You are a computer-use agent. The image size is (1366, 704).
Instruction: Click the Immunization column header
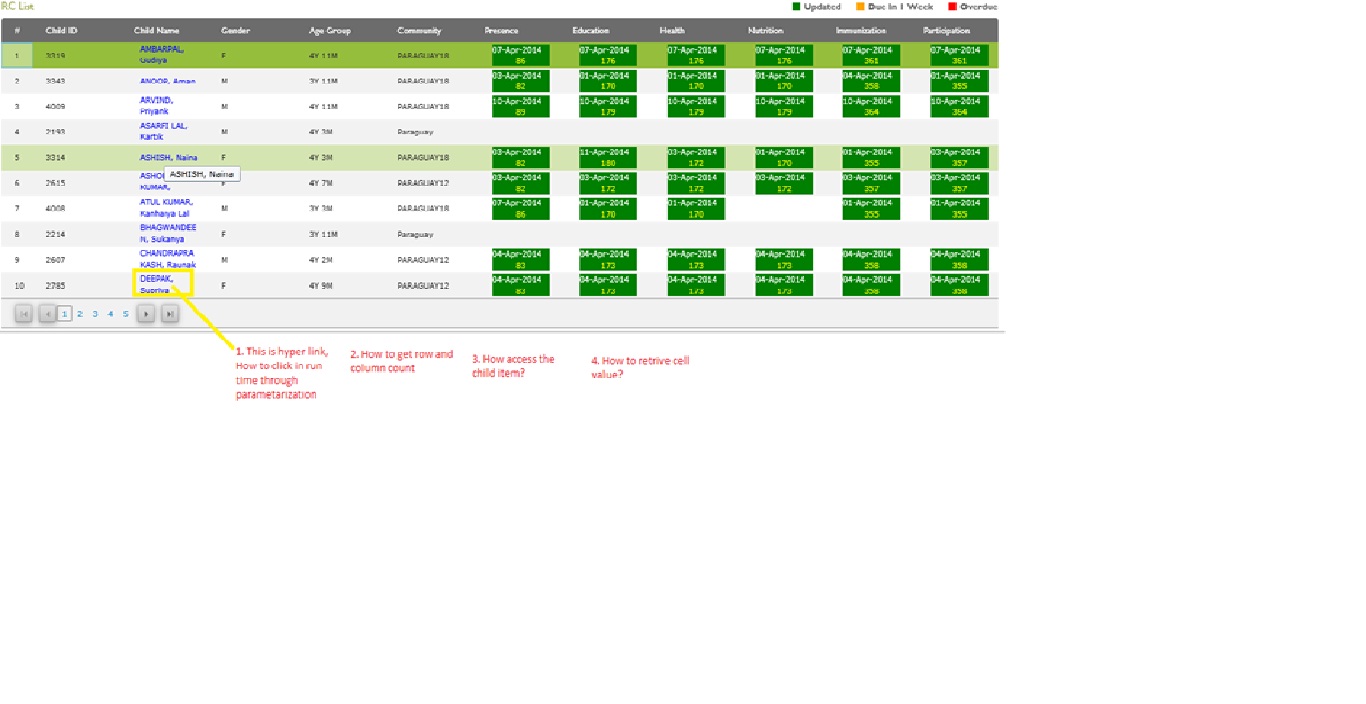pos(860,31)
